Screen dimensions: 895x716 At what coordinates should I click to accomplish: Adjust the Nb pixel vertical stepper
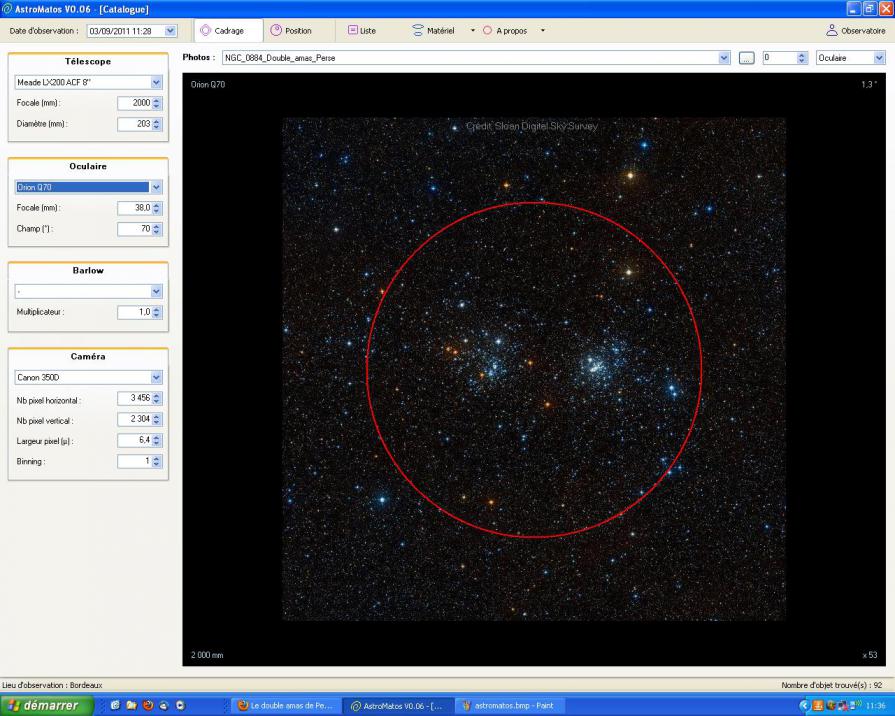point(157,420)
